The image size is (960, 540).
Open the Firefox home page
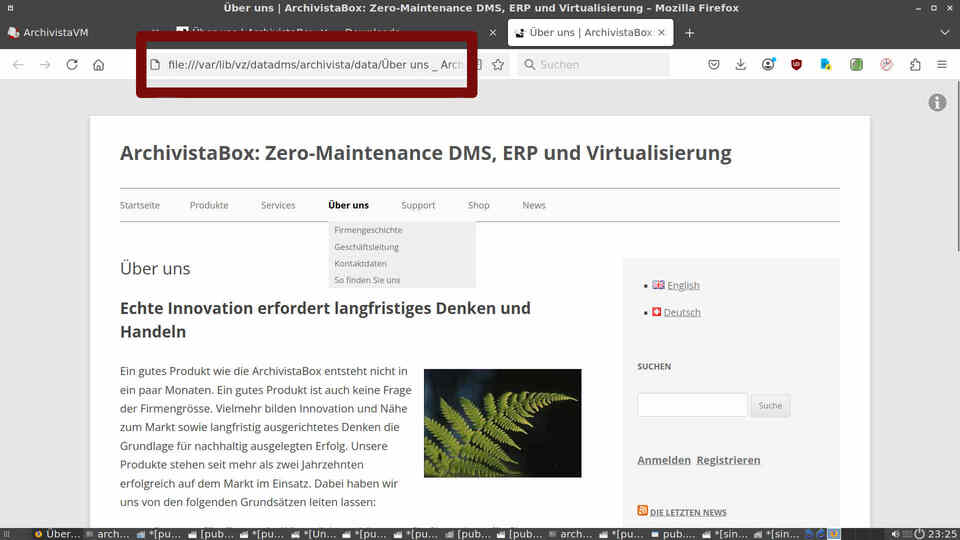(x=99, y=64)
